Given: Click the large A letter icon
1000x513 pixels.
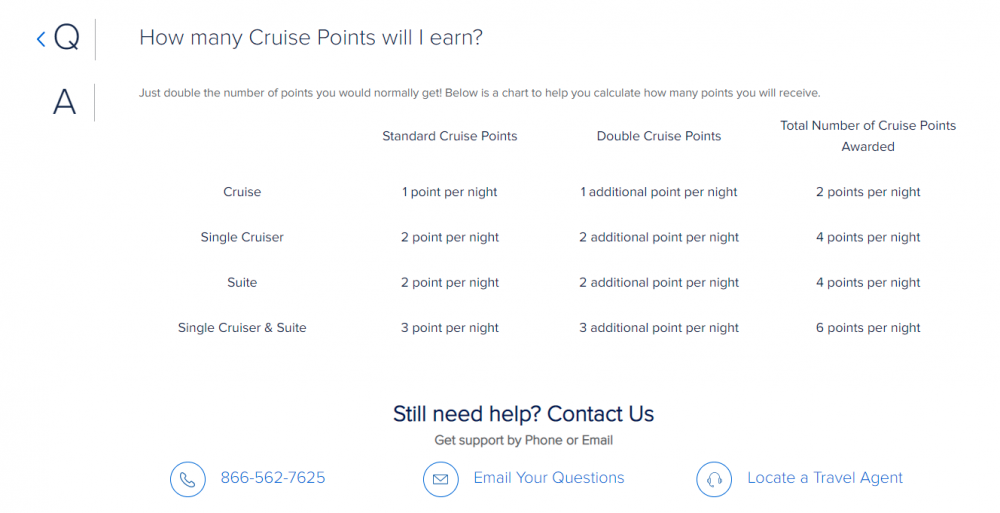Looking at the screenshot, I should (64, 102).
